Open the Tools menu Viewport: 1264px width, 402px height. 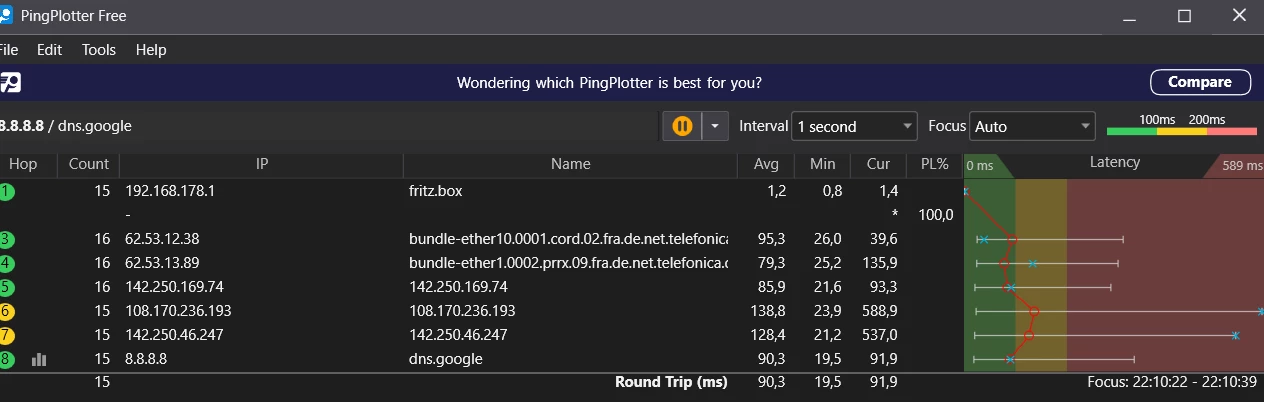pyautogui.click(x=99, y=50)
